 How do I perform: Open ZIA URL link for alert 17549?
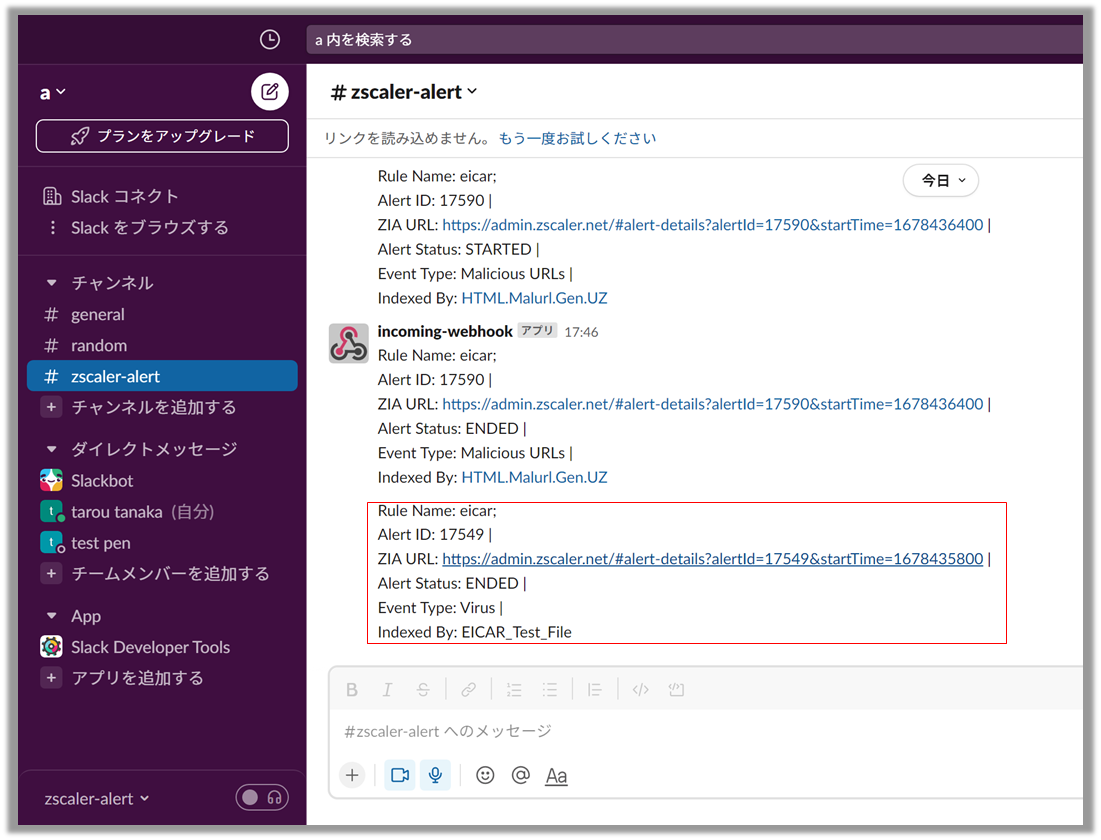tap(713, 558)
